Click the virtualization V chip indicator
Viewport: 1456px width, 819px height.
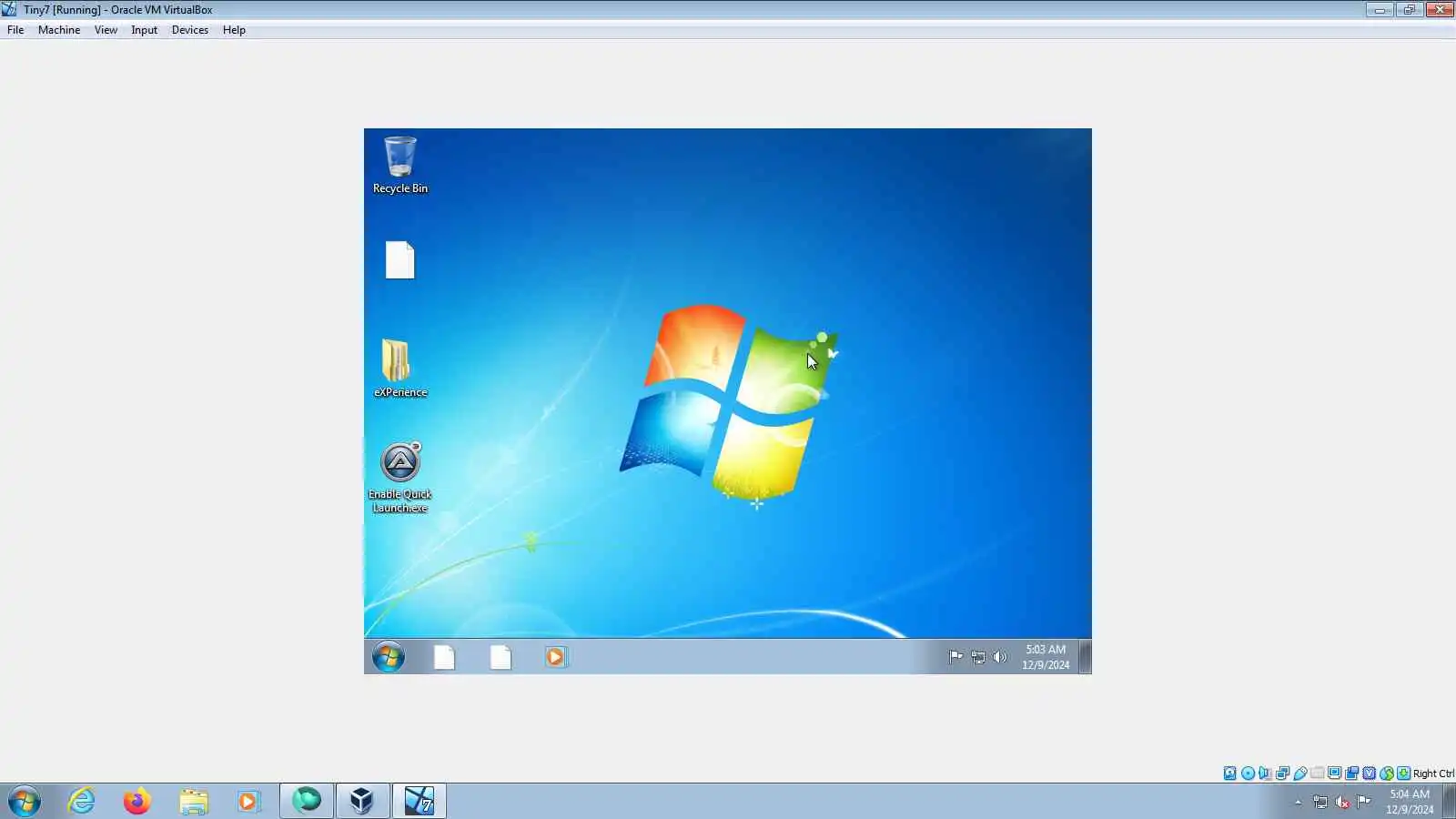(1369, 773)
